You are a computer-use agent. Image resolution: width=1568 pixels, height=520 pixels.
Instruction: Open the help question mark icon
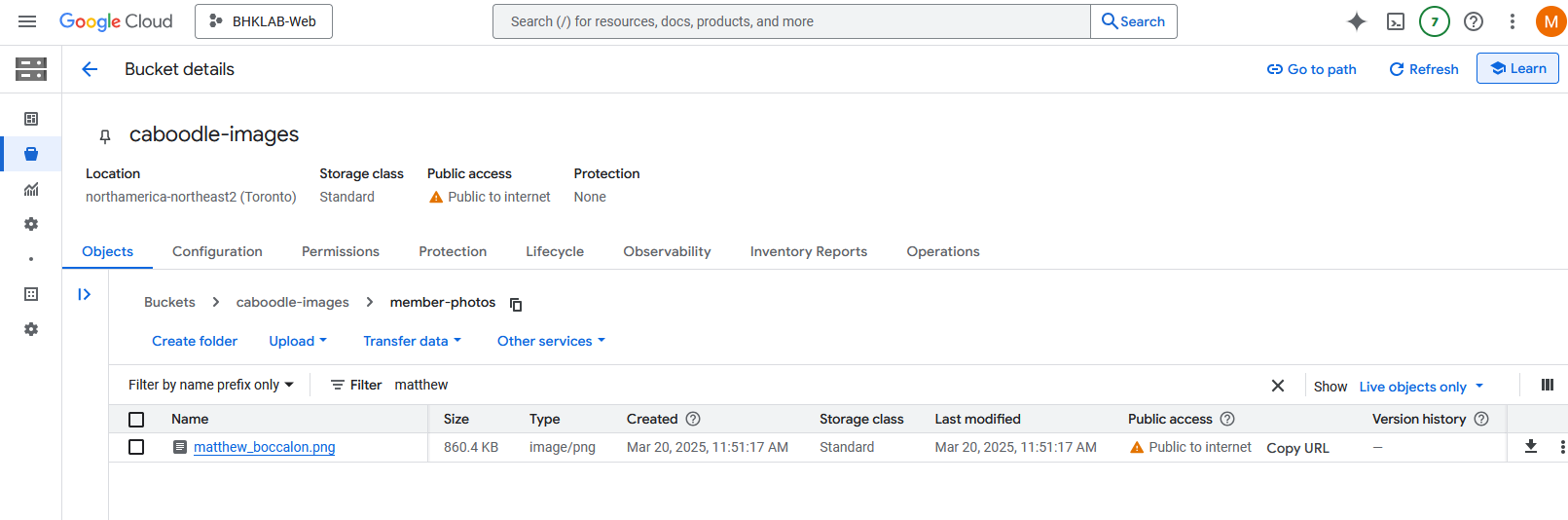tap(1473, 21)
